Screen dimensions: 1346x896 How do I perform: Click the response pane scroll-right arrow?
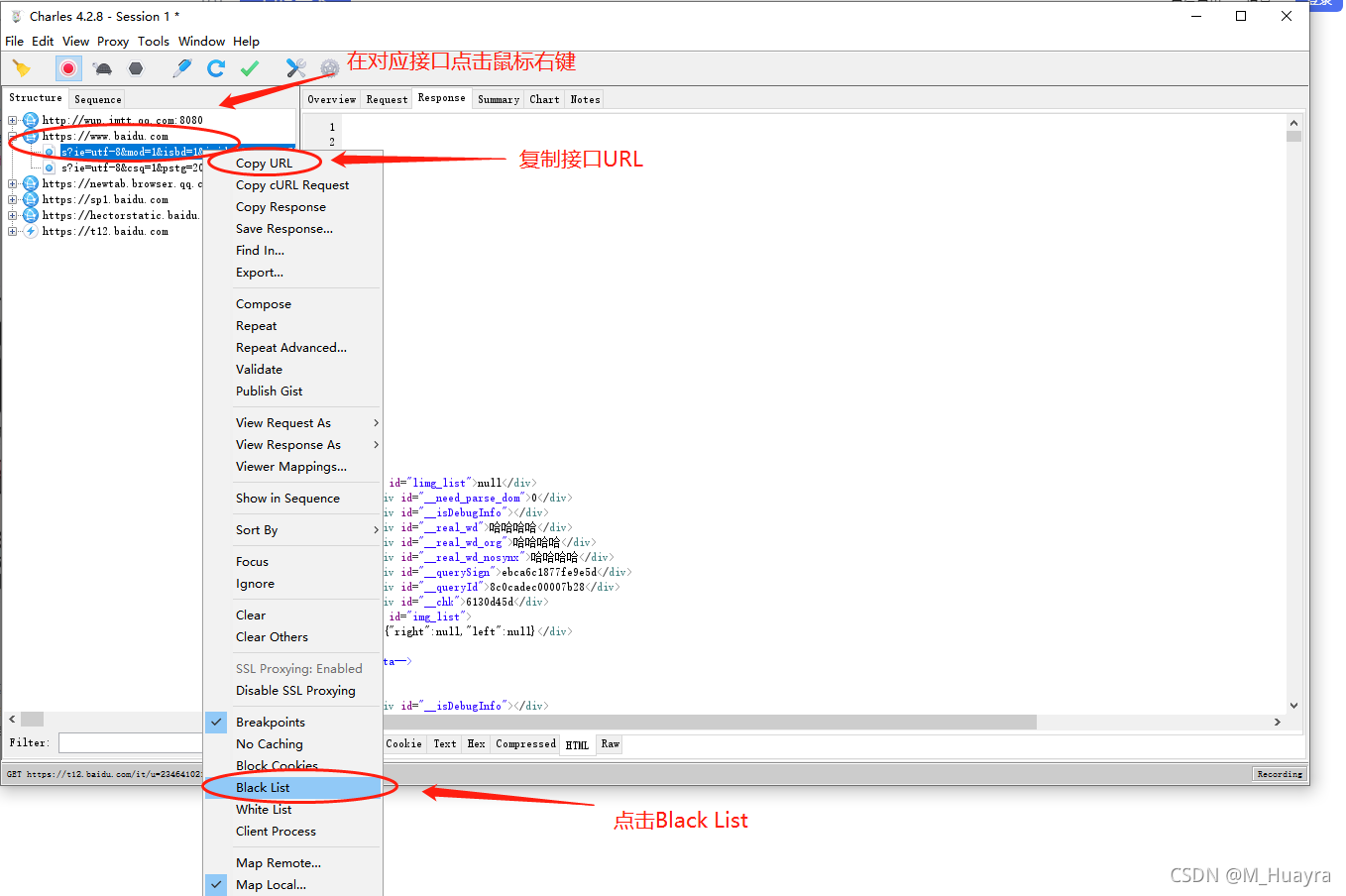click(x=1278, y=722)
